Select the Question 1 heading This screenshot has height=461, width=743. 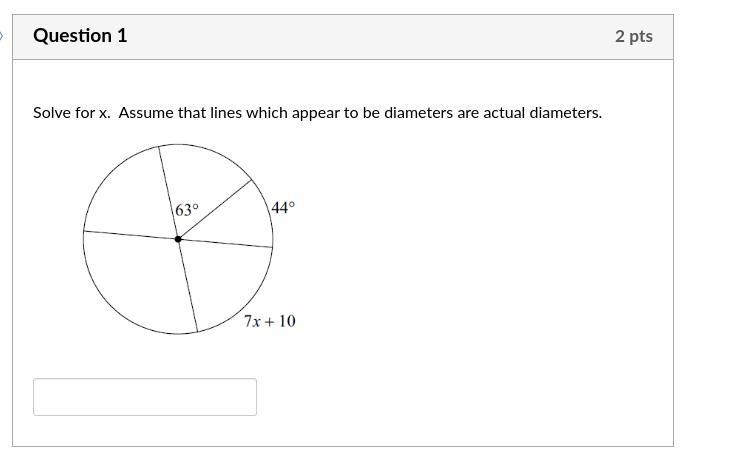click(x=80, y=36)
